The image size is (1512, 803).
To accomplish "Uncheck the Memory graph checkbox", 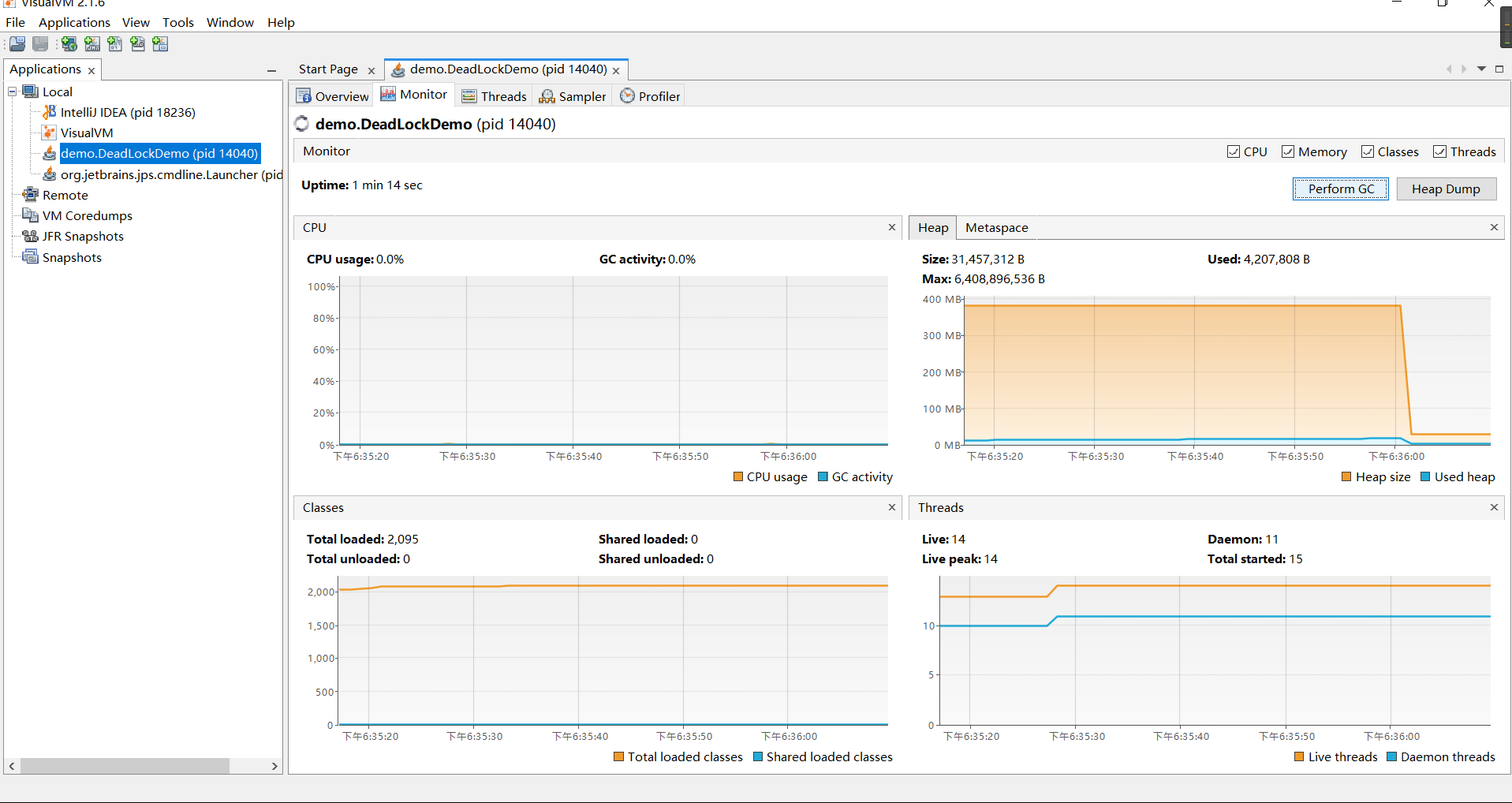I will pyautogui.click(x=1288, y=151).
